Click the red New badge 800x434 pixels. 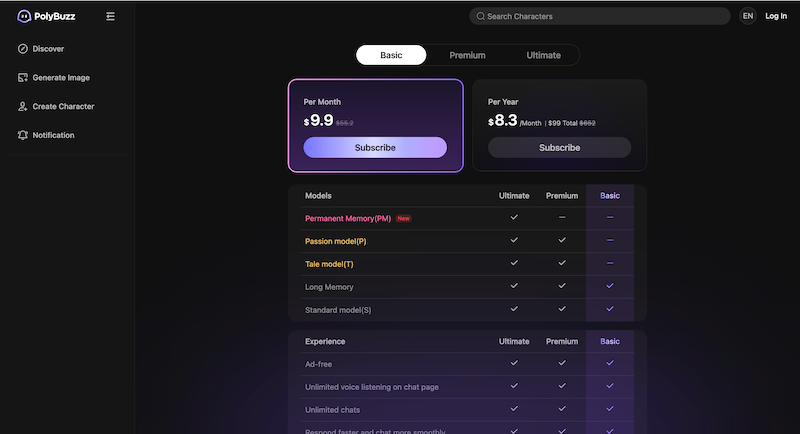(403, 217)
